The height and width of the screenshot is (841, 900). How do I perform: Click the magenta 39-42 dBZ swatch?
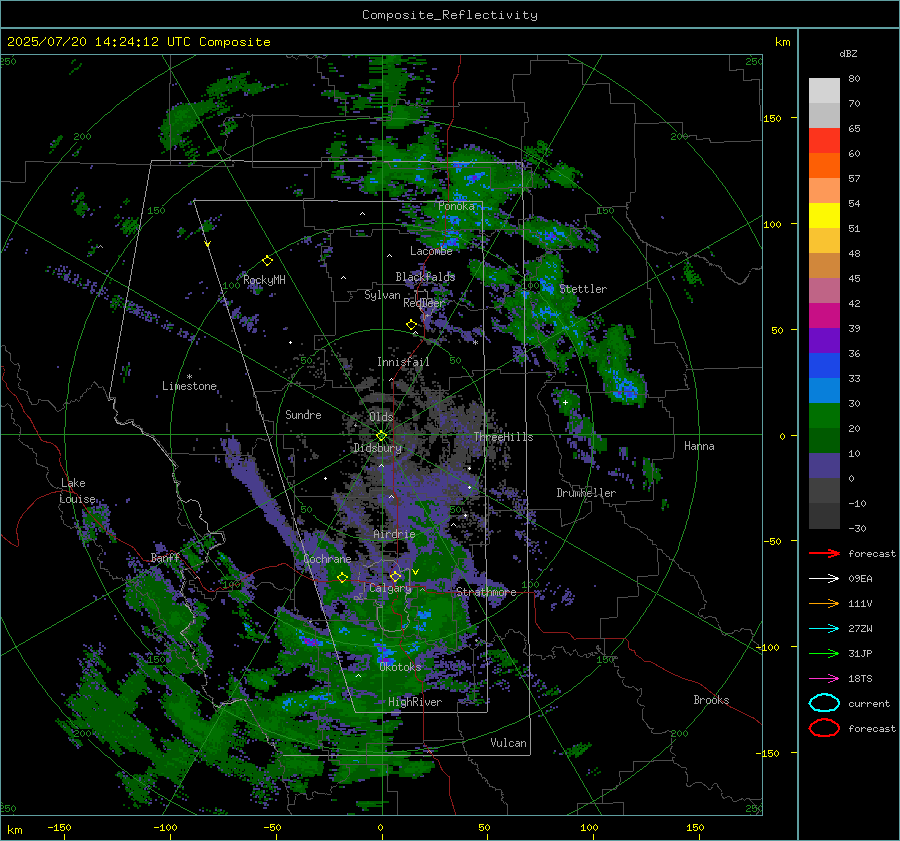[x=824, y=316]
